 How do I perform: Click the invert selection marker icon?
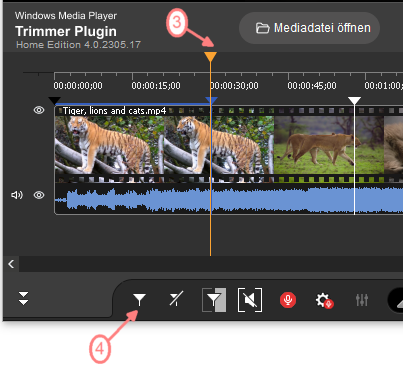click(x=214, y=300)
